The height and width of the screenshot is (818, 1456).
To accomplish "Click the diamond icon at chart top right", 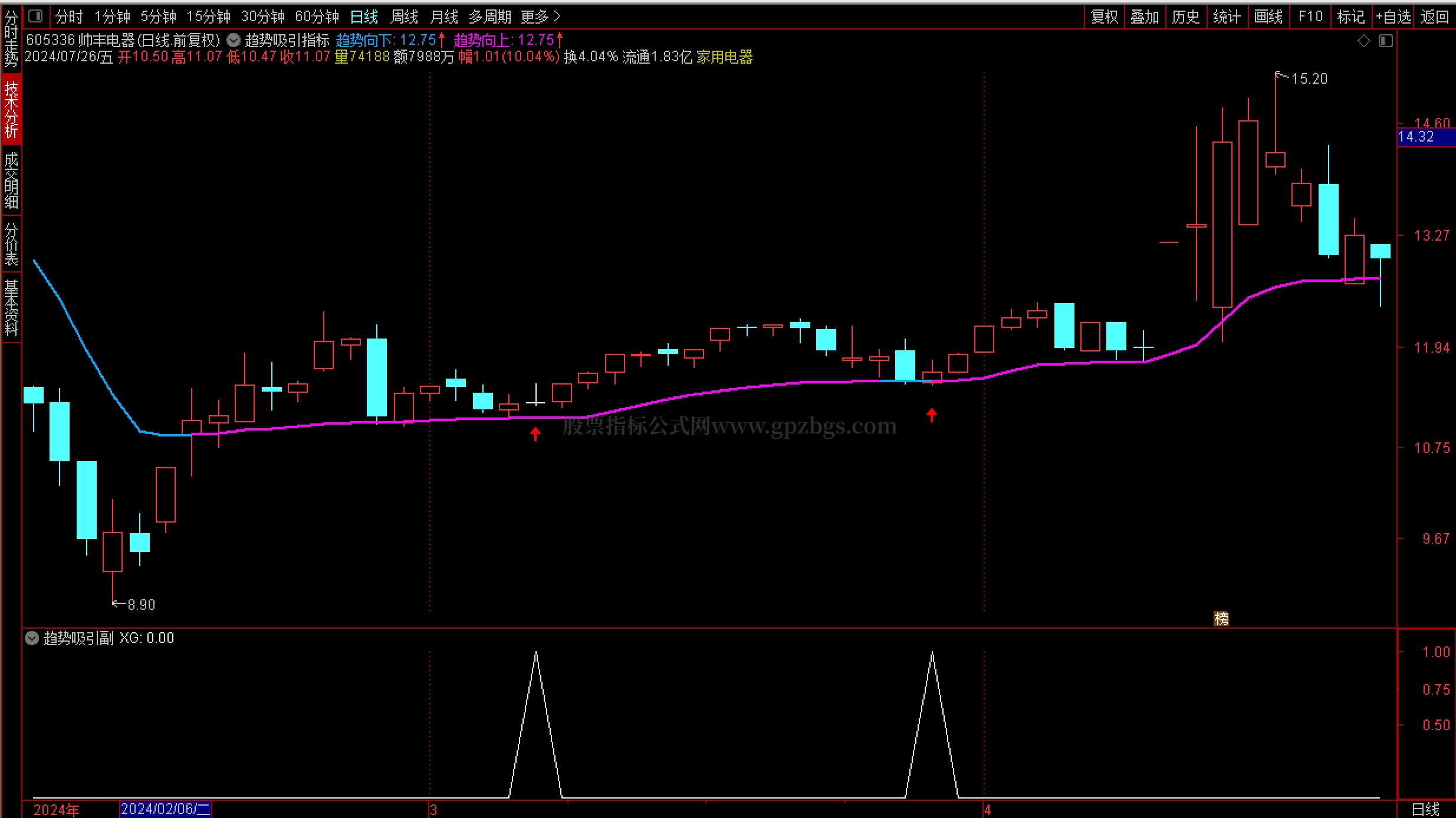I will point(1363,41).
